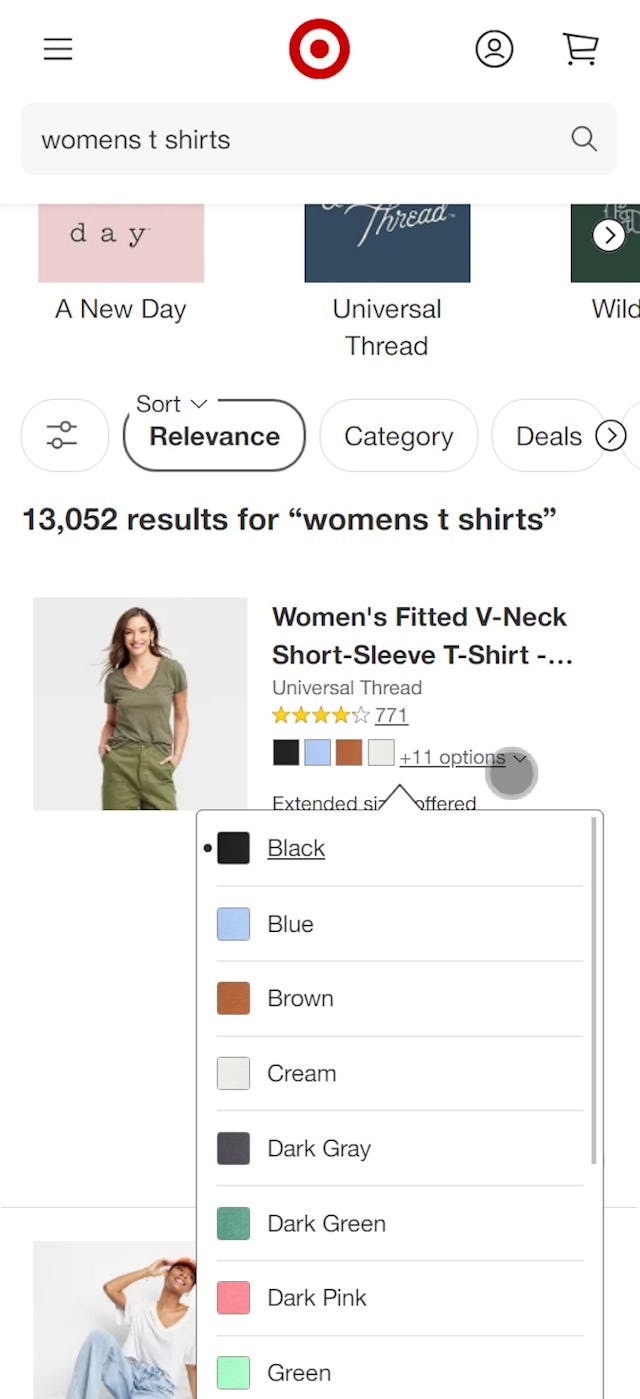The width and height of the screenshot is (640, 1399).
Task: Open the Category filter
Action: pos(398,435)
